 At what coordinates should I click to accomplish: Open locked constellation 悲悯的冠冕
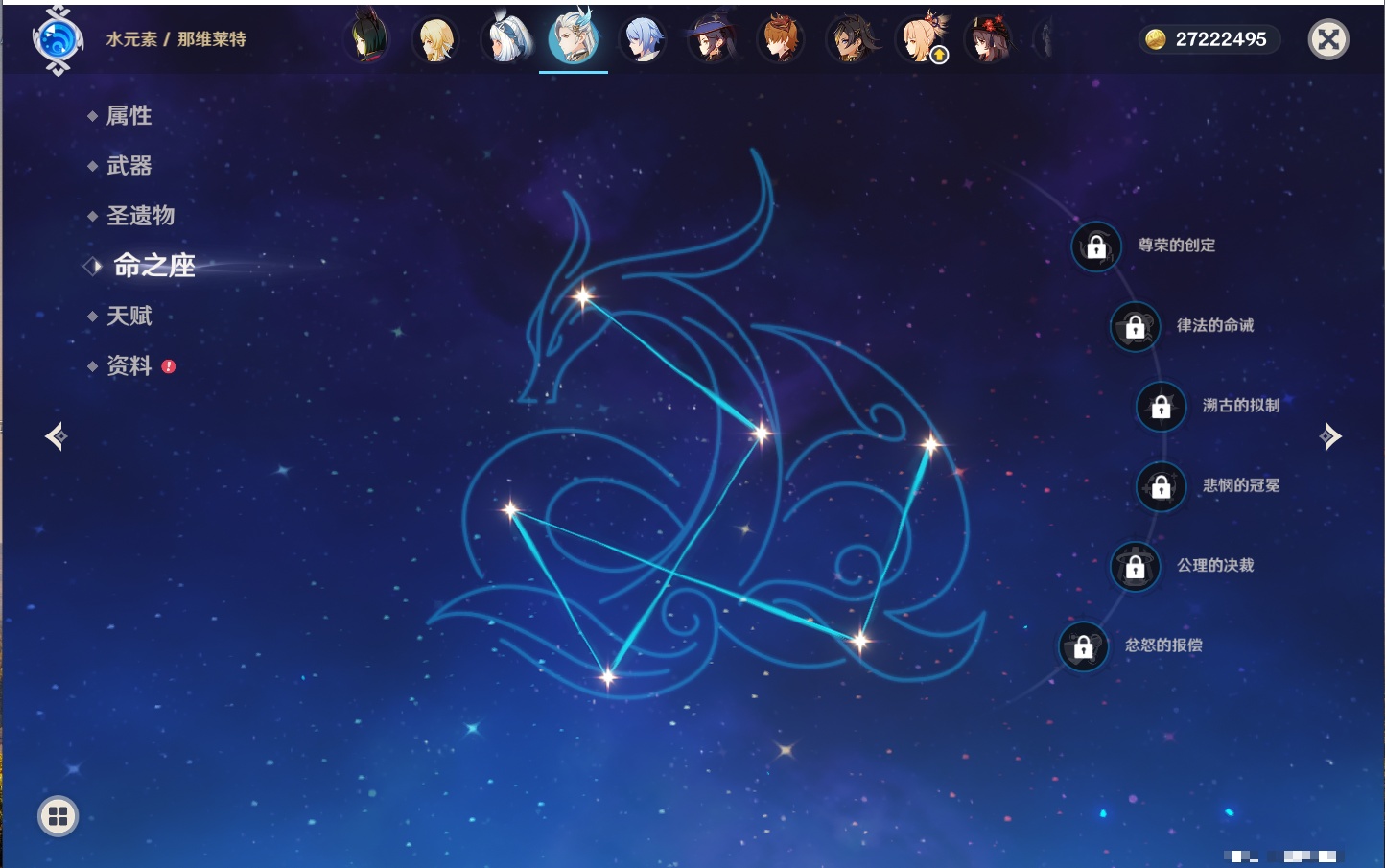[1162, 486]
